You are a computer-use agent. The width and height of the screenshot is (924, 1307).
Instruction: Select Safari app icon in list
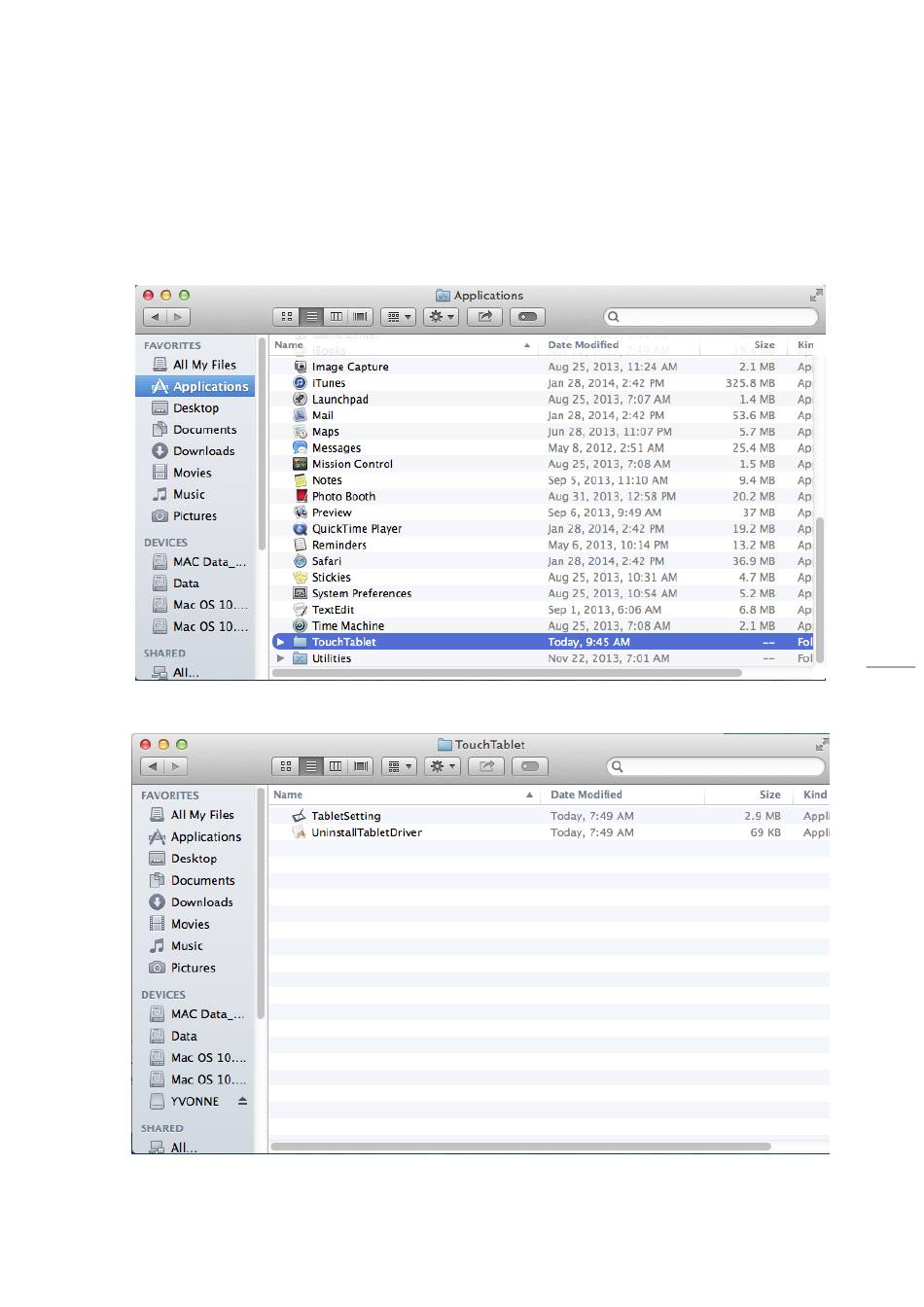pyautogui.click(x=301, y=561)
